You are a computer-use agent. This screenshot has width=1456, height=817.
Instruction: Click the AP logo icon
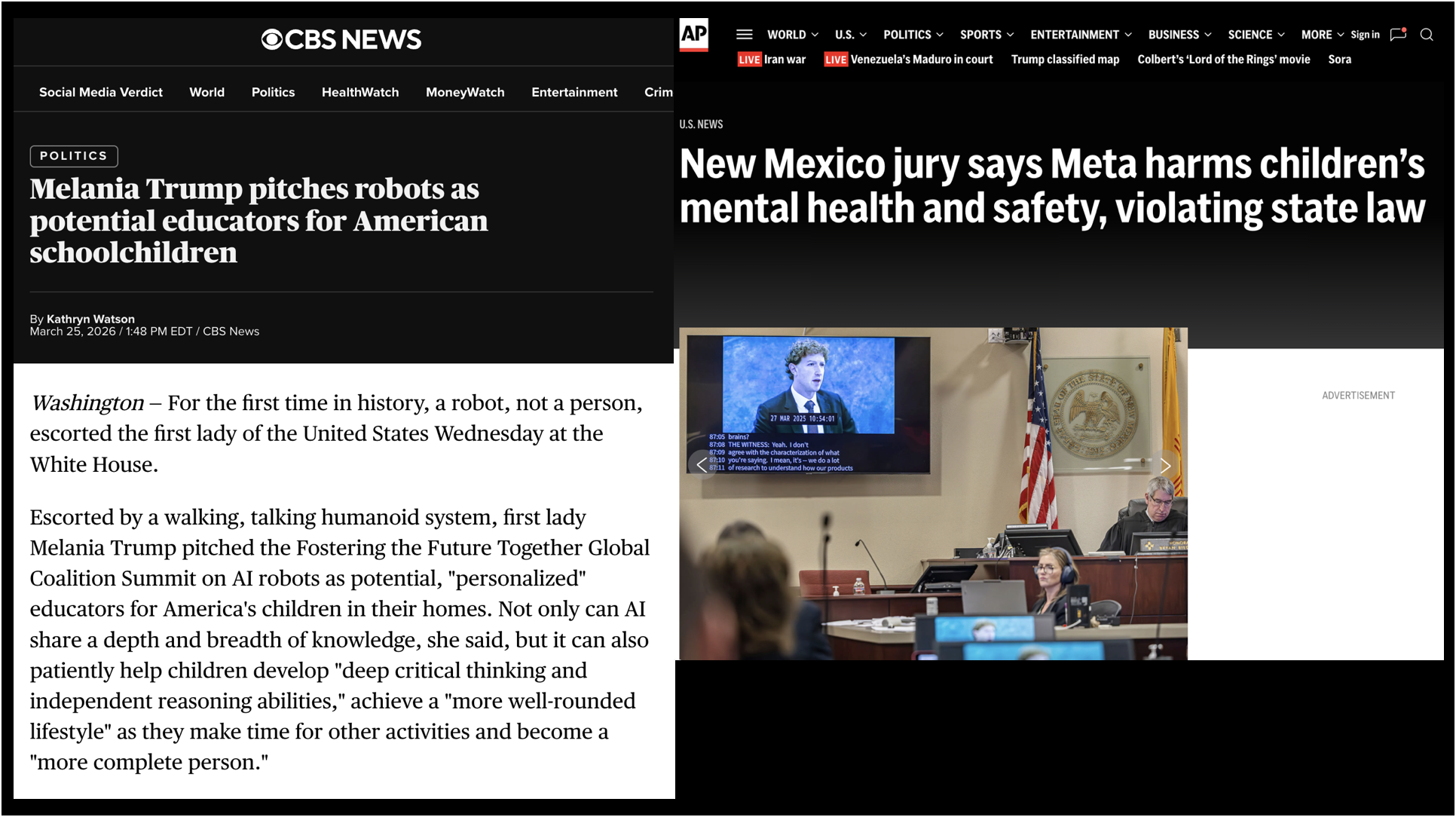[693, 35]
